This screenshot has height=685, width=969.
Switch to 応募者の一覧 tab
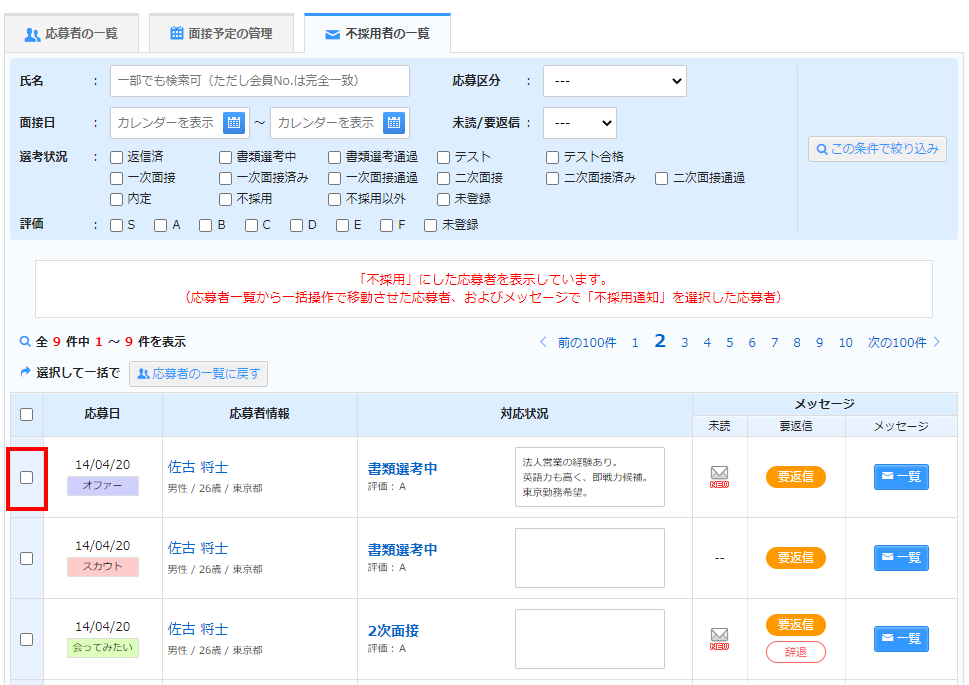tap(72, 33)
